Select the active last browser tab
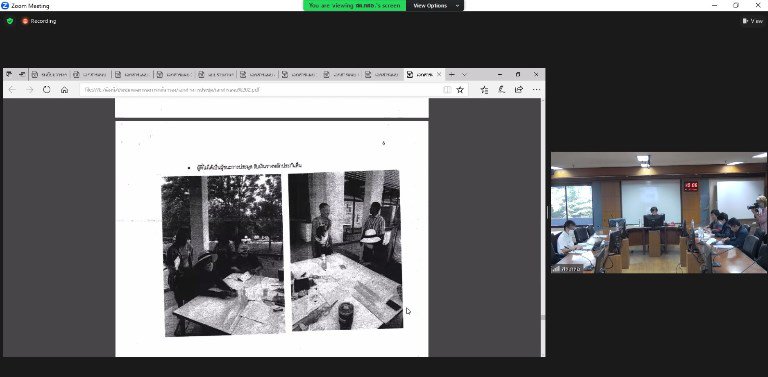 coord(424,74)
